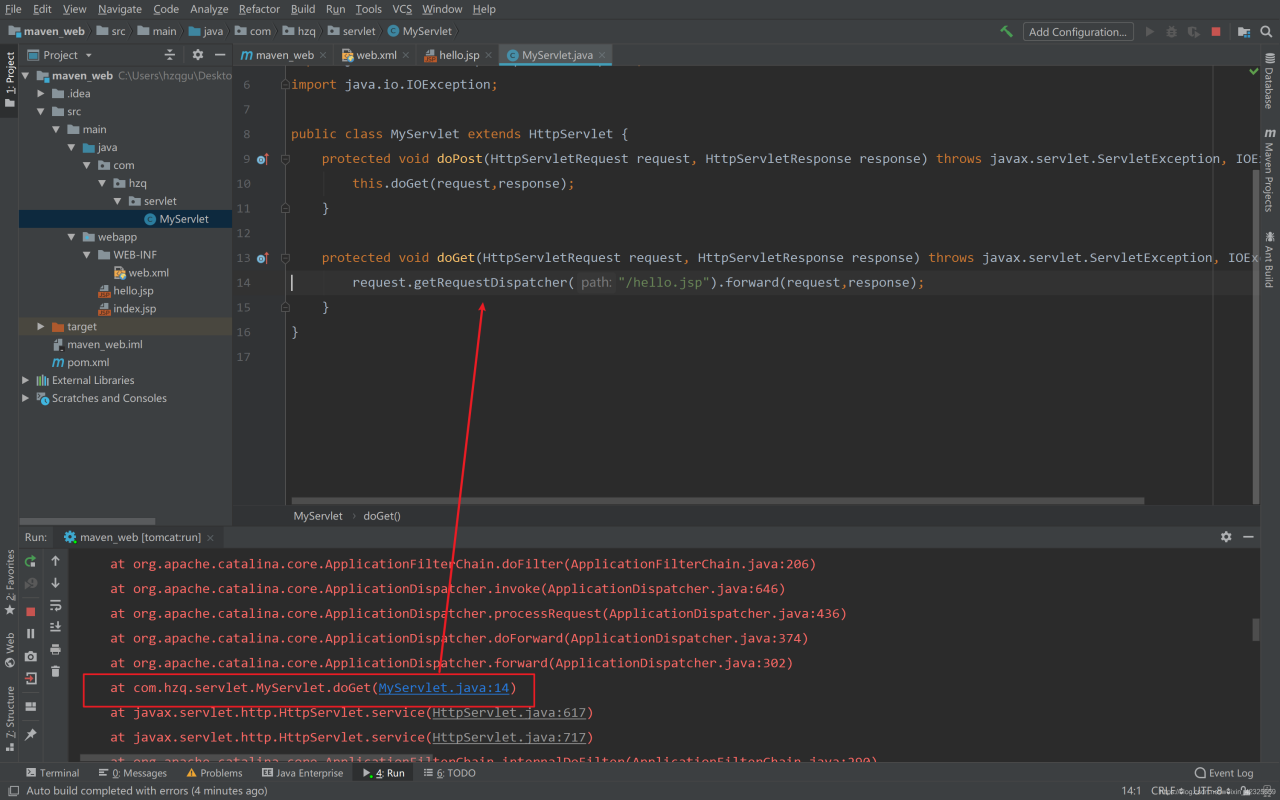Expand the .idea folder in the project tree
The width and height of the screenshot is (1280, 800).
tap(41, 94)
